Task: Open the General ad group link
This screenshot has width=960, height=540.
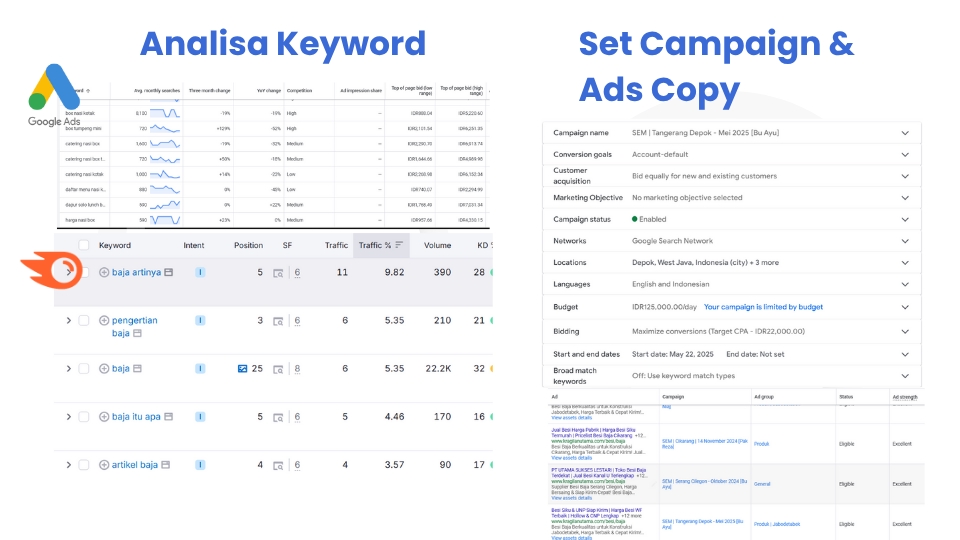Action: coord(762,484)
